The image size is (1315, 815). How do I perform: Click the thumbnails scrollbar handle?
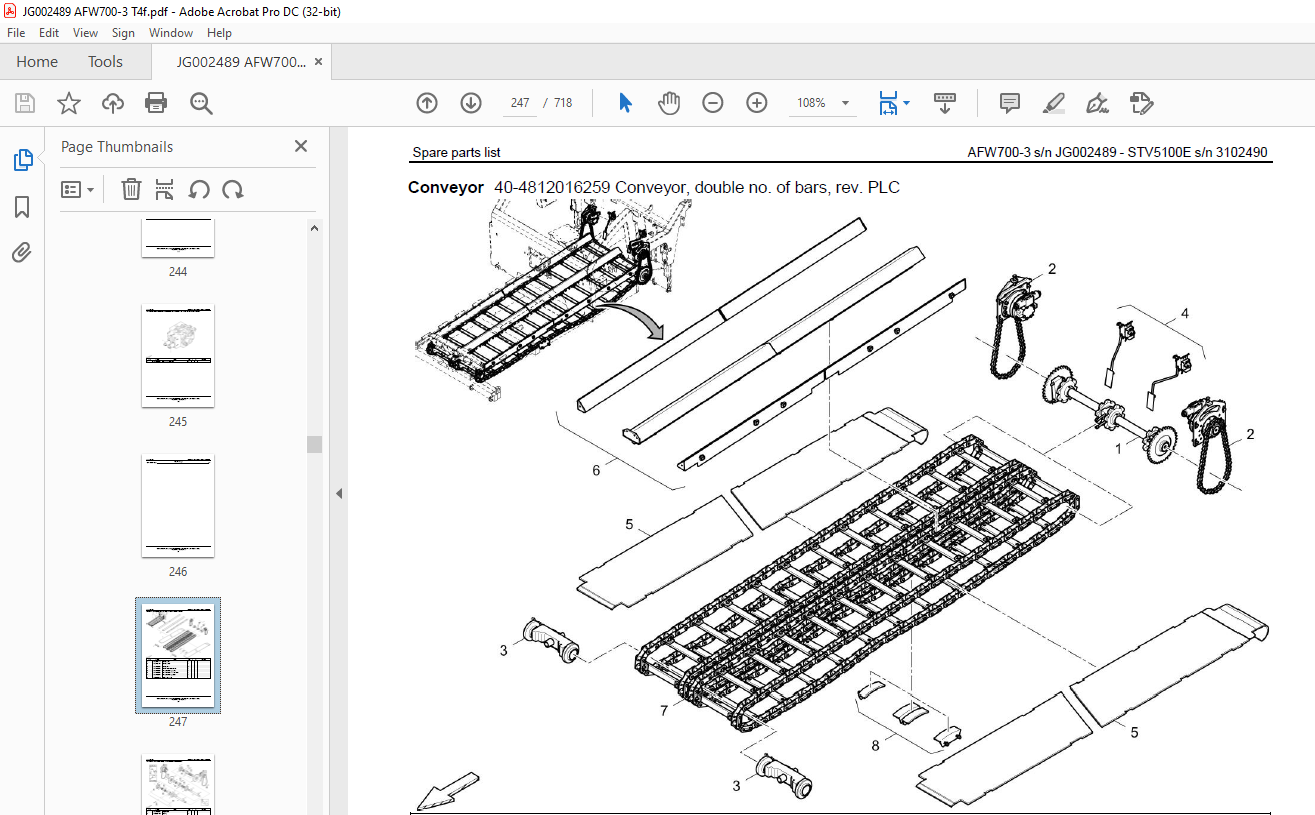click(x=315, y=444)
